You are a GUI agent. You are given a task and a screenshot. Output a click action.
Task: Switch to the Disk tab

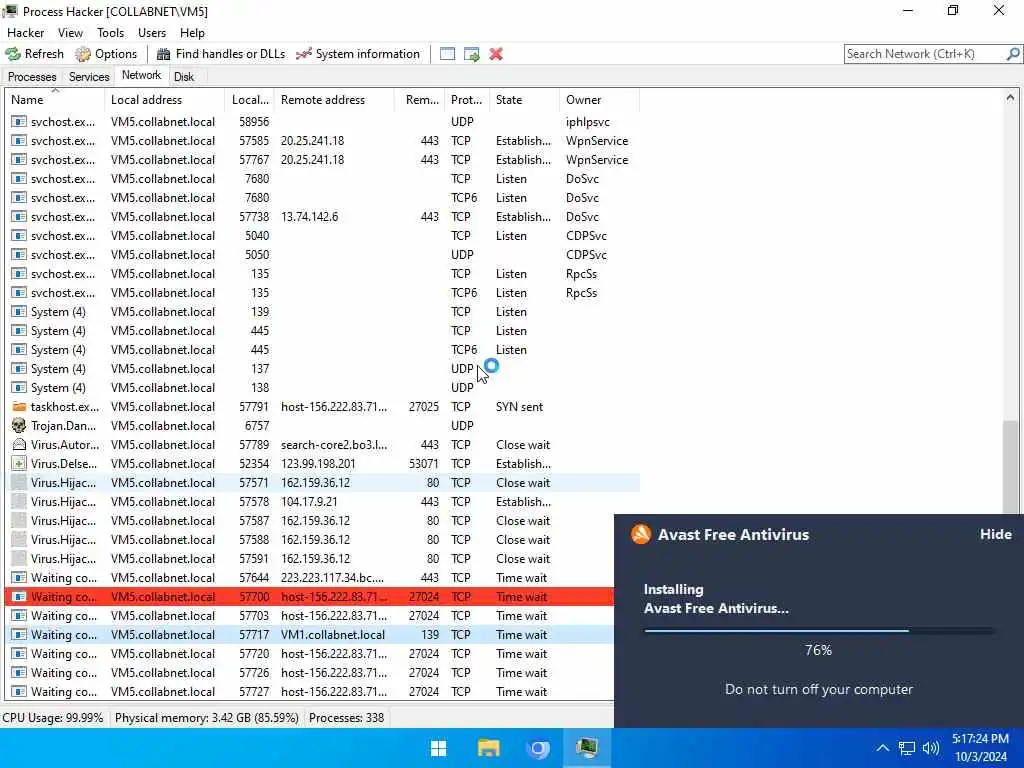184,77
